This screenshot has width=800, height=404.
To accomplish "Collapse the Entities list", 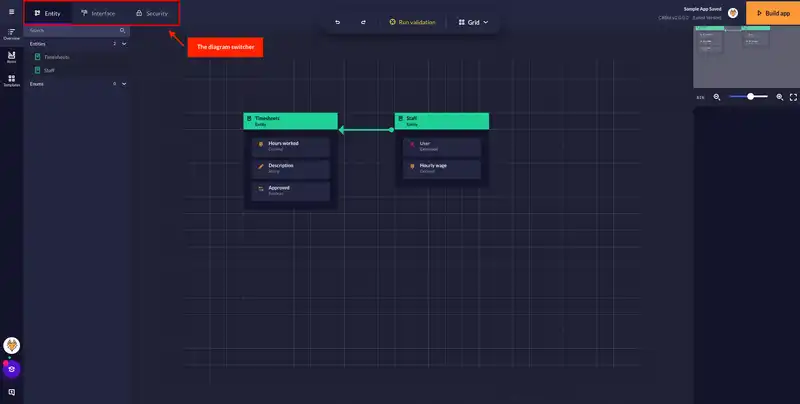I will tap(124, 44).
